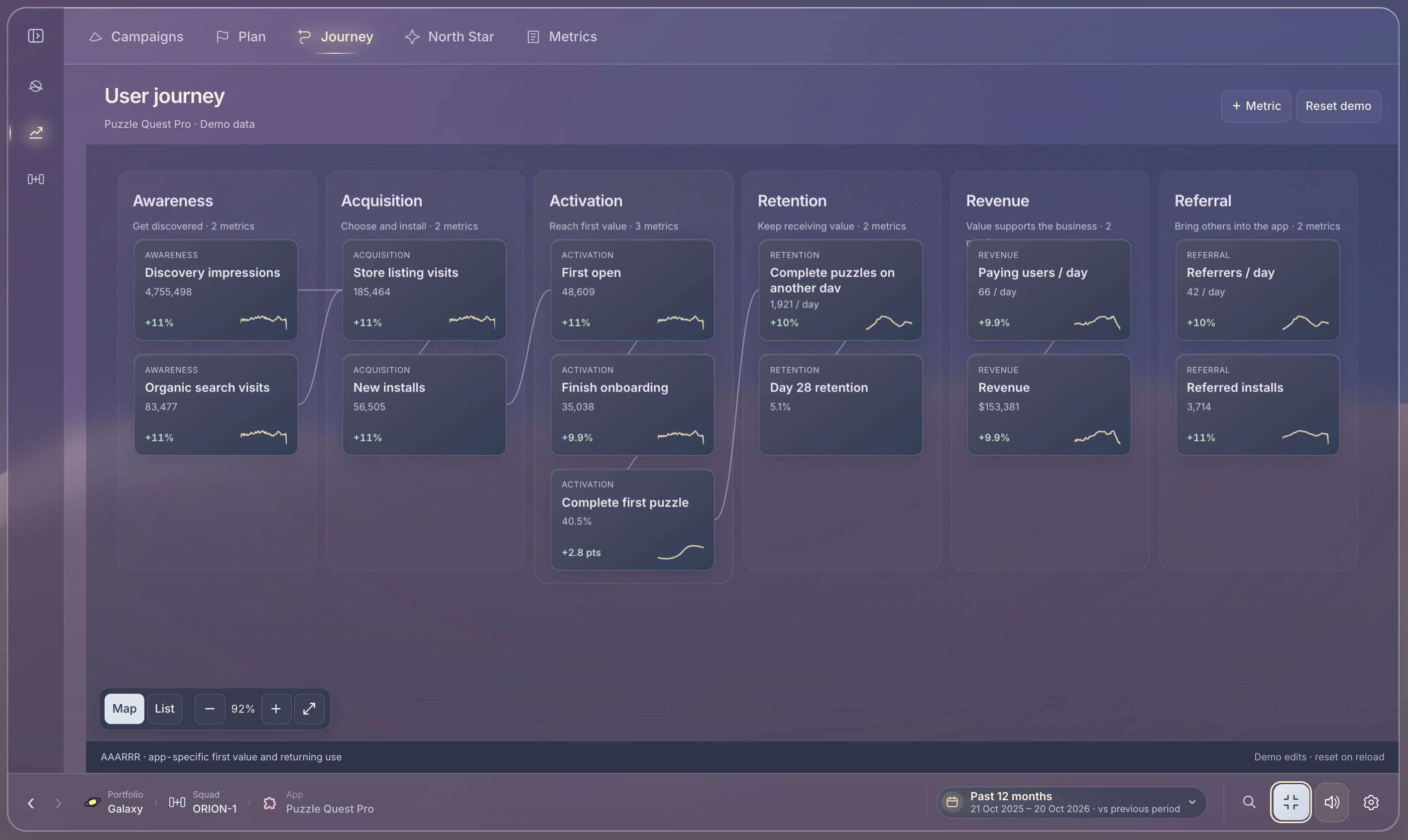Open the Past 12 months date dropdown
Screen dimensions: 1408x840
pos(1071,802)
